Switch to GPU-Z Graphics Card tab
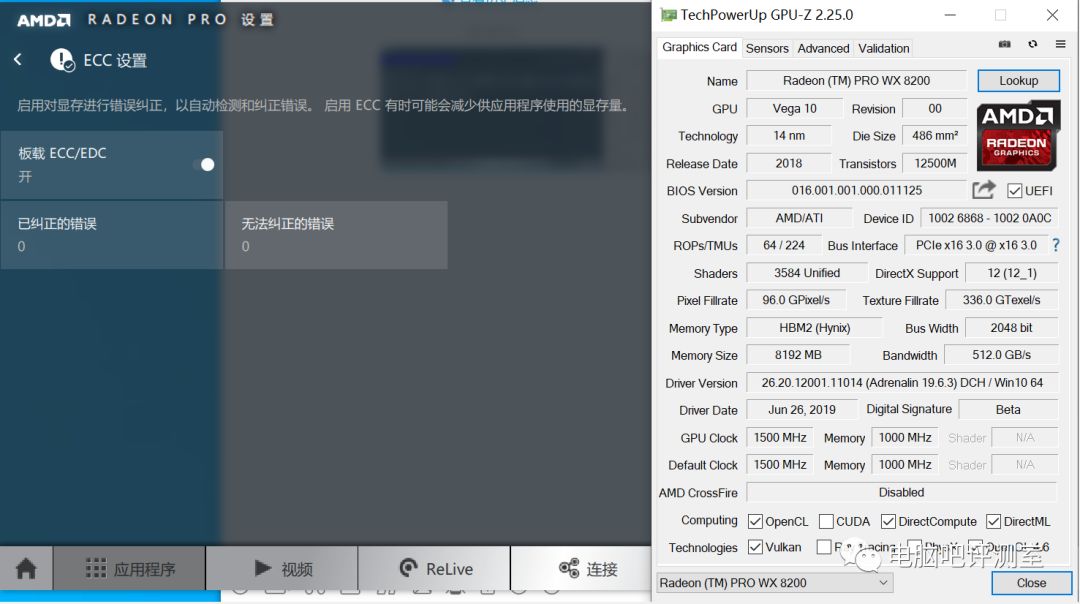 tap(698, 48)
